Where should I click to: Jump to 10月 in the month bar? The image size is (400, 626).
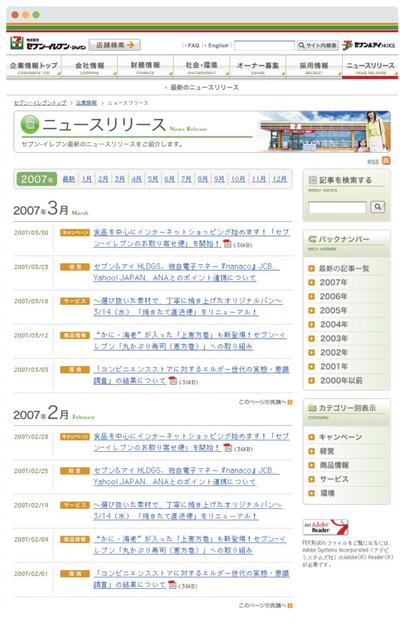[238, 179]
